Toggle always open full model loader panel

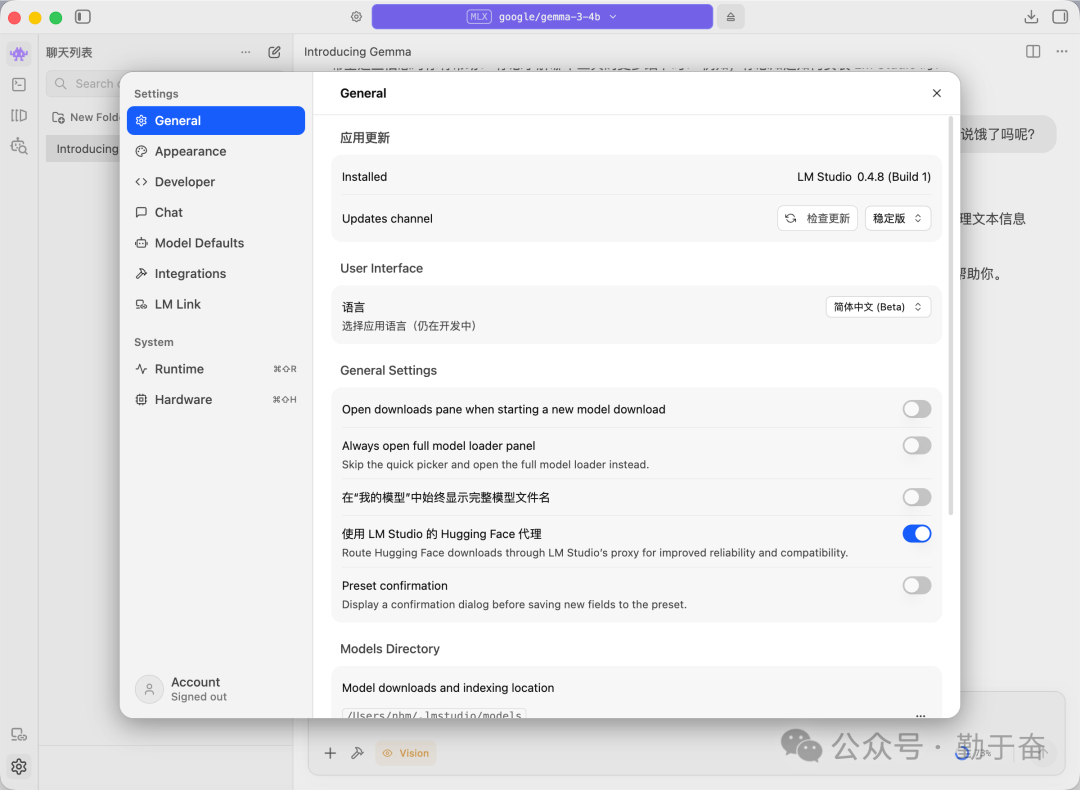[917, 446]
